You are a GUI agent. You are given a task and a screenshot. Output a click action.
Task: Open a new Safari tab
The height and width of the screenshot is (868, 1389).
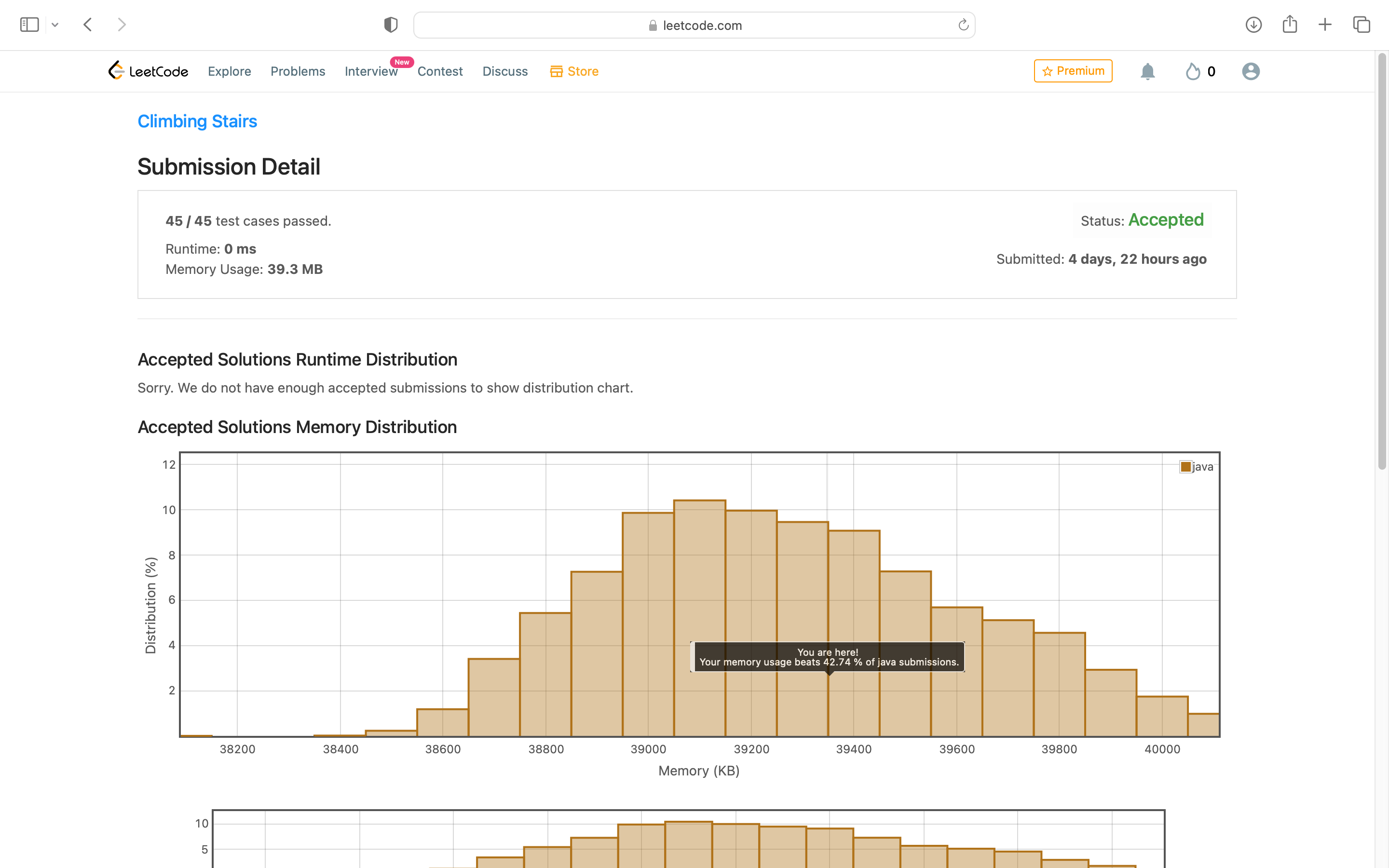[x=1325, y=25]
